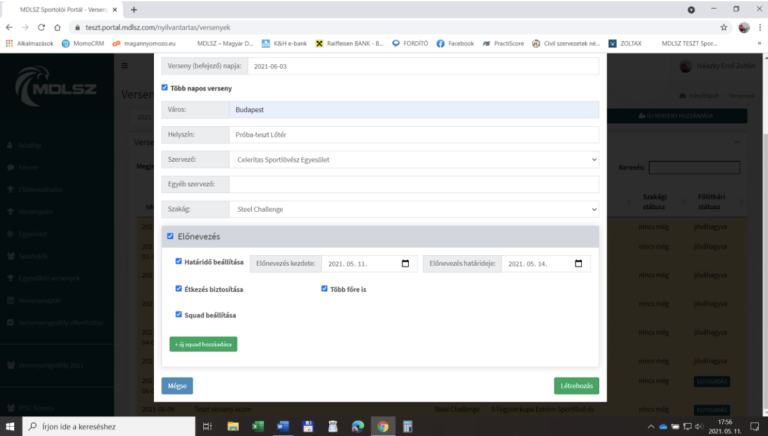Uncheck Squad beállítása checkbox
The height and width of the screenshot is (436, 768).
(x=178, y=314)
